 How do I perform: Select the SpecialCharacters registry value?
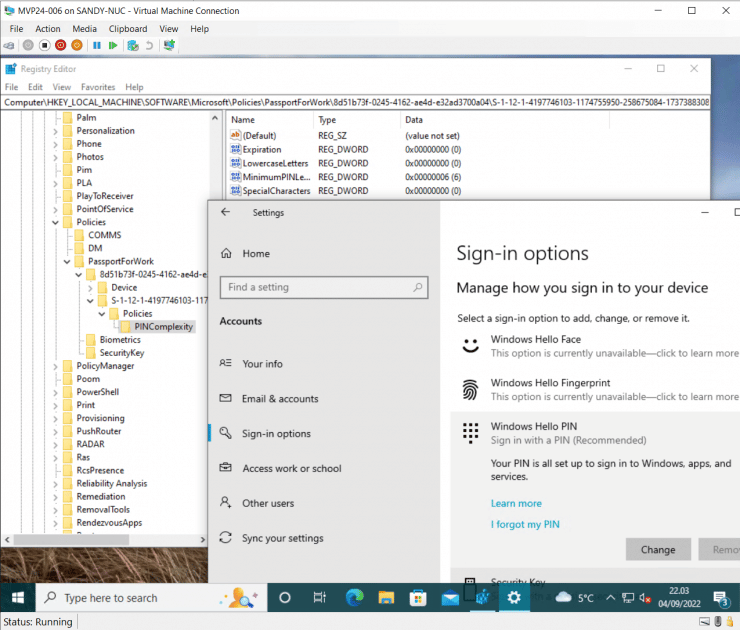(276, 191)
